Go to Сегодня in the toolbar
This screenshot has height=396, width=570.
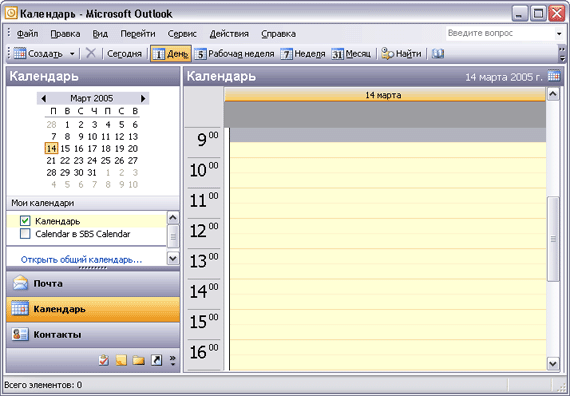[124, 54]
